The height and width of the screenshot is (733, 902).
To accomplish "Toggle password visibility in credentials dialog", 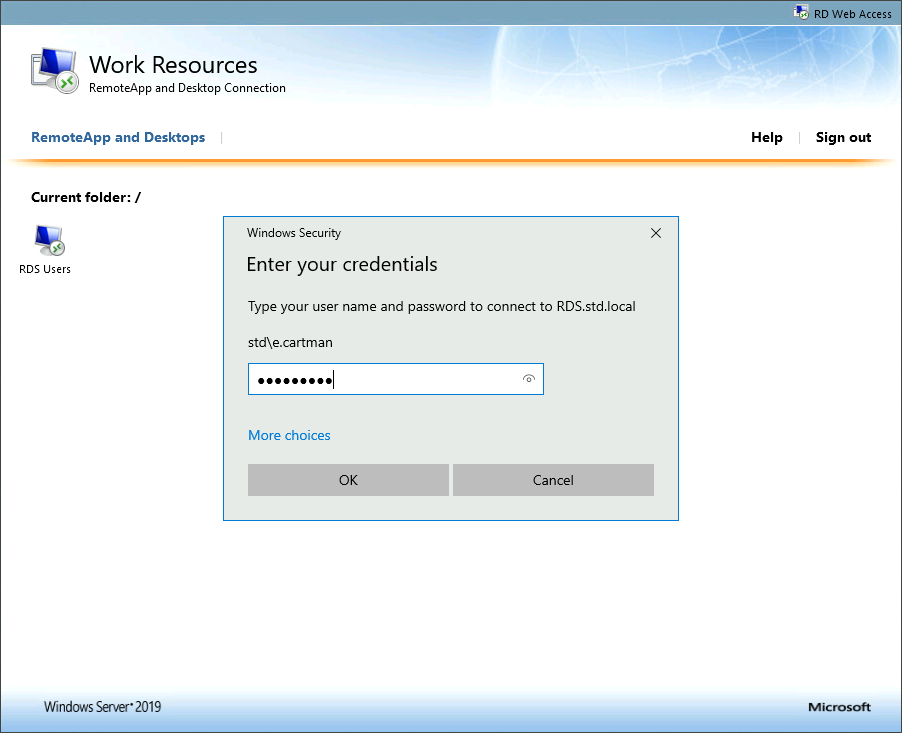I will [x=527, y=379].
